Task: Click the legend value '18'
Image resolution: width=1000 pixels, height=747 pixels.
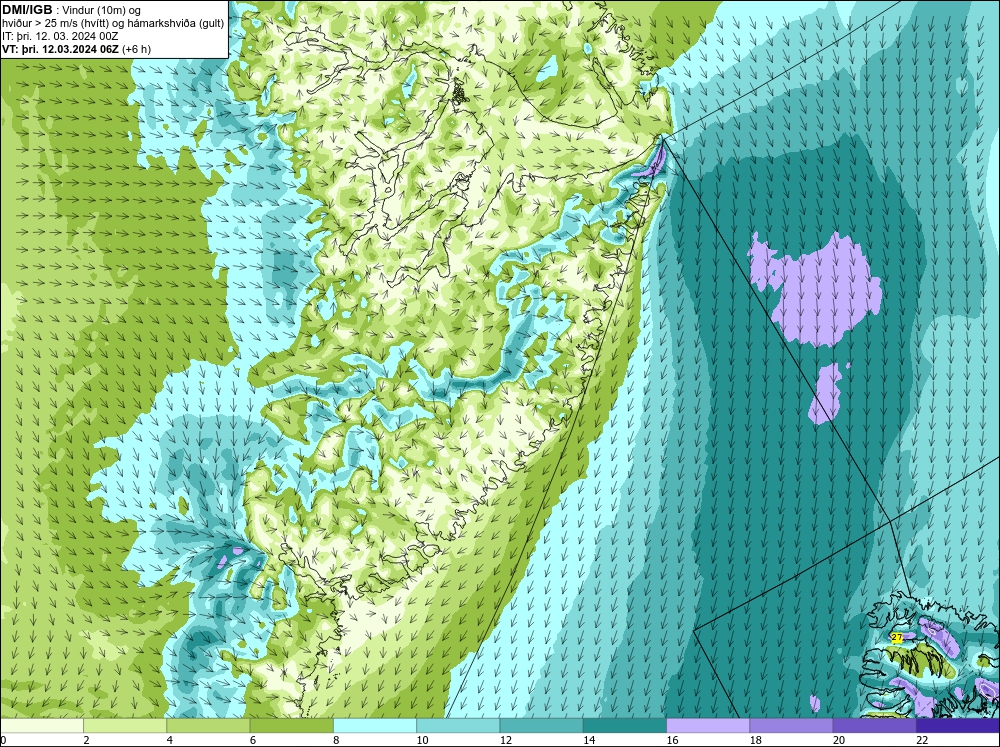Action: tap(756, 740)
